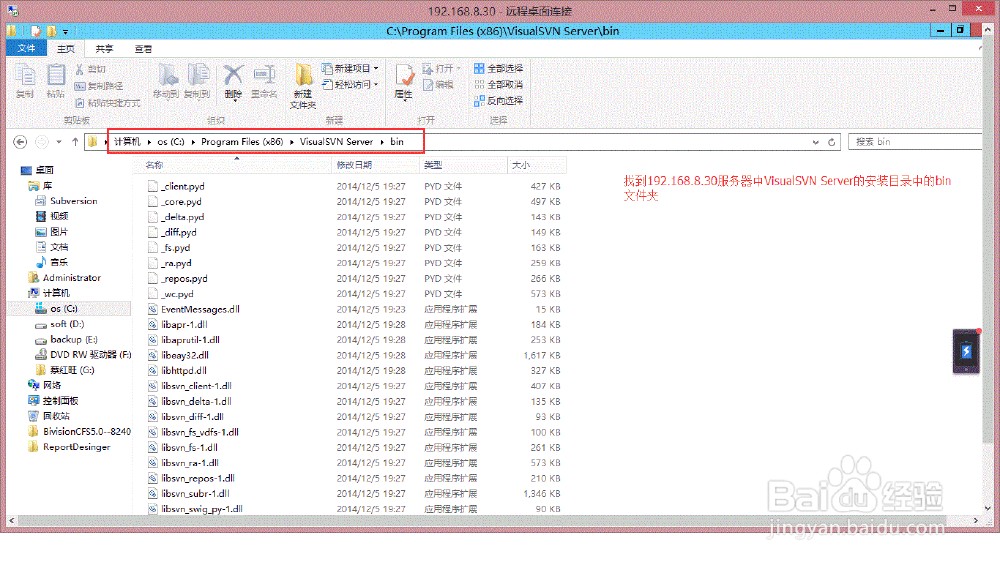Select the _client.pyd file
This screenshot has height=562, width=1000.
coord(176,186)
